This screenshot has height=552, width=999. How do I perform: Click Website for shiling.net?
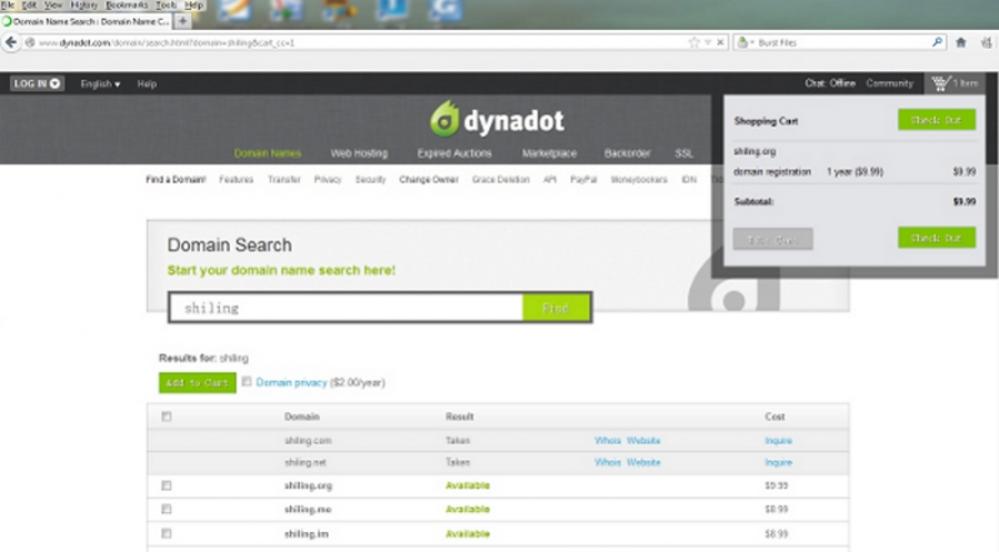[643, 462]
